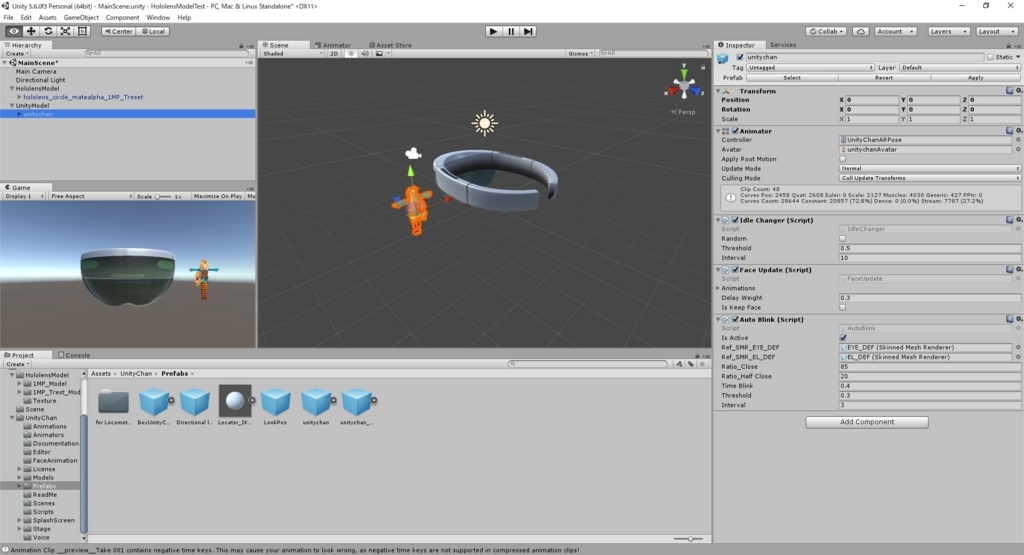
Task: Toggle the Animator component enabled checkbox
Action: tap(735, 131)
